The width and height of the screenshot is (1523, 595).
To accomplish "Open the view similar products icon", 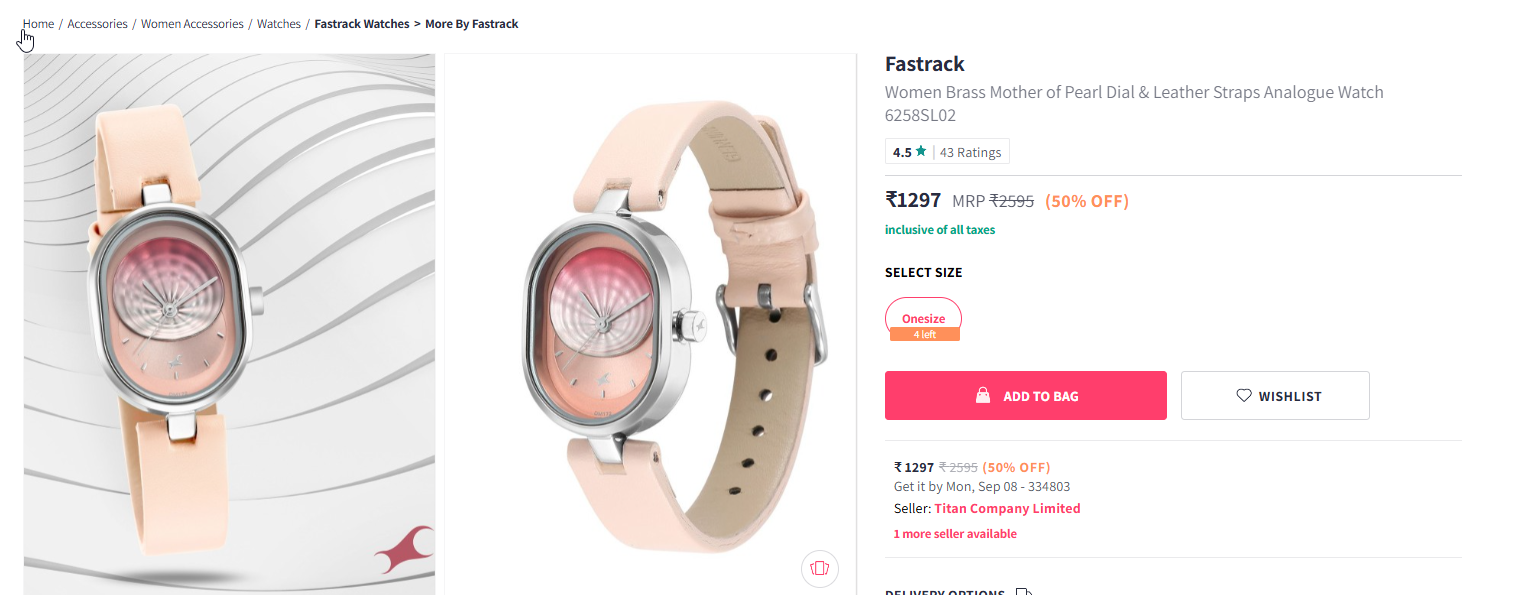I will [x=819, y=569].
